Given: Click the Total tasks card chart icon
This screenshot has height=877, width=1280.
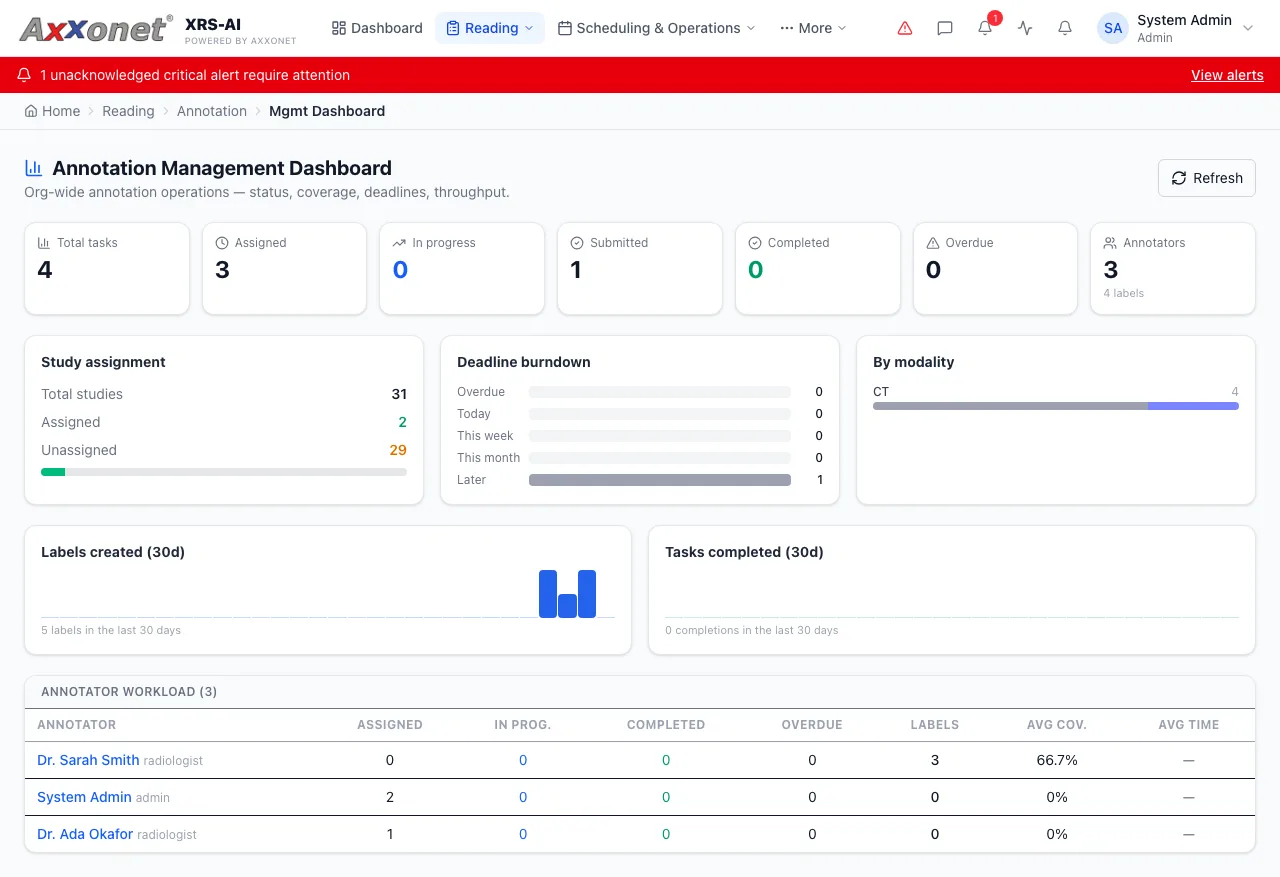Looking at the screenshot, I should click(44, 243).
